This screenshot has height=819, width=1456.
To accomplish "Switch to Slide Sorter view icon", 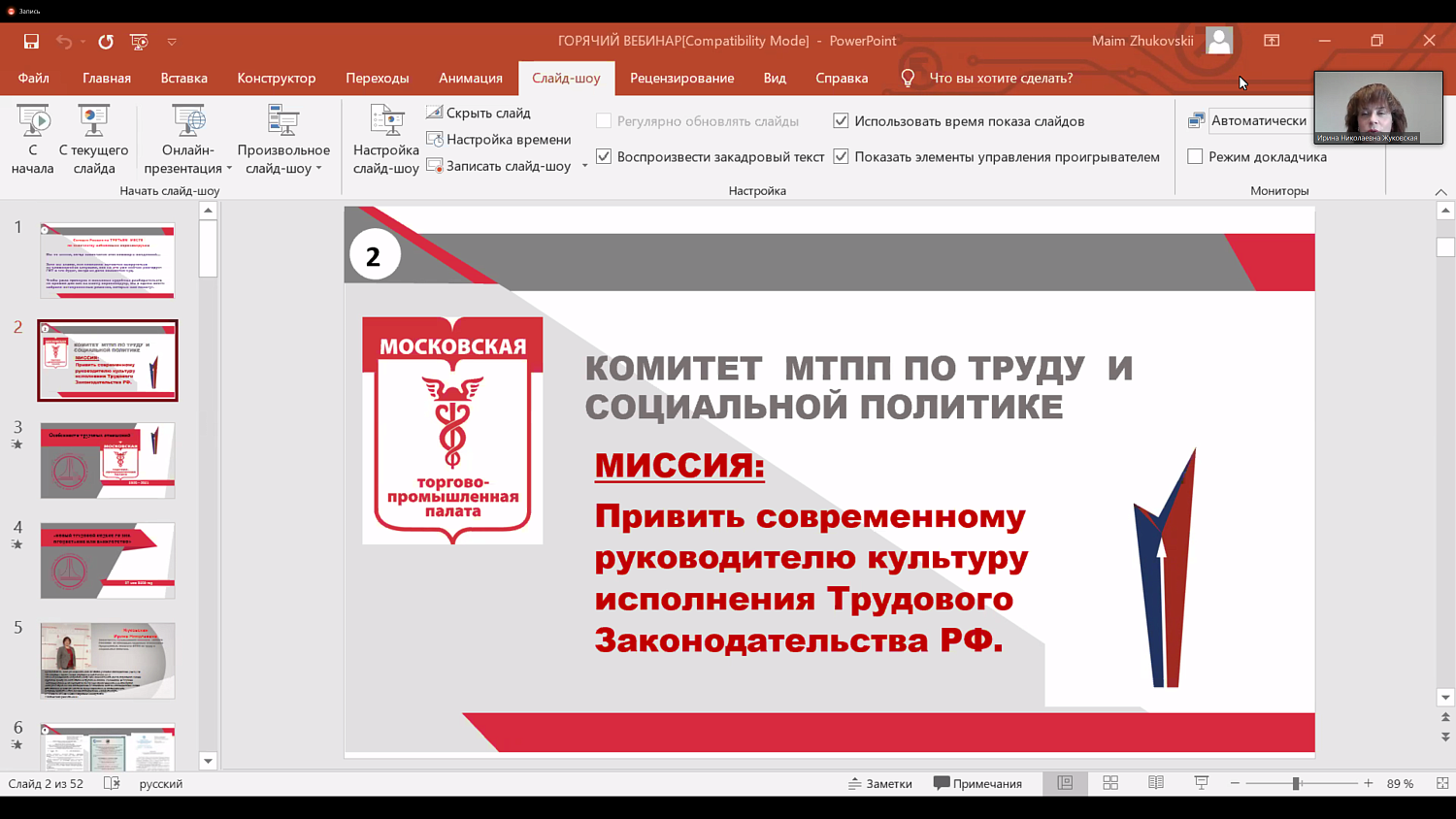I will point(1110,783).
